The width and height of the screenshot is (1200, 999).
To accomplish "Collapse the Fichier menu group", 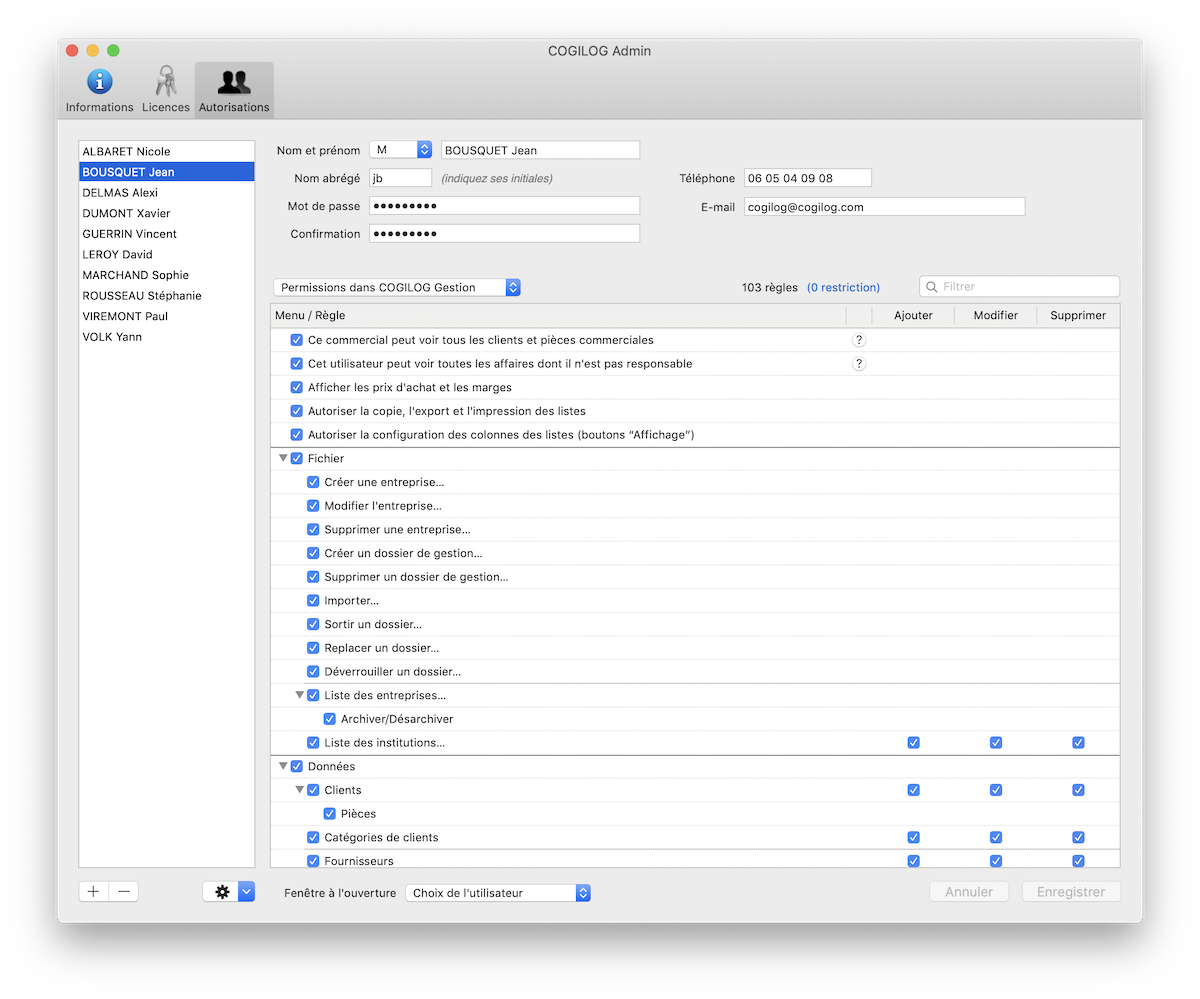I will point(283,459).
